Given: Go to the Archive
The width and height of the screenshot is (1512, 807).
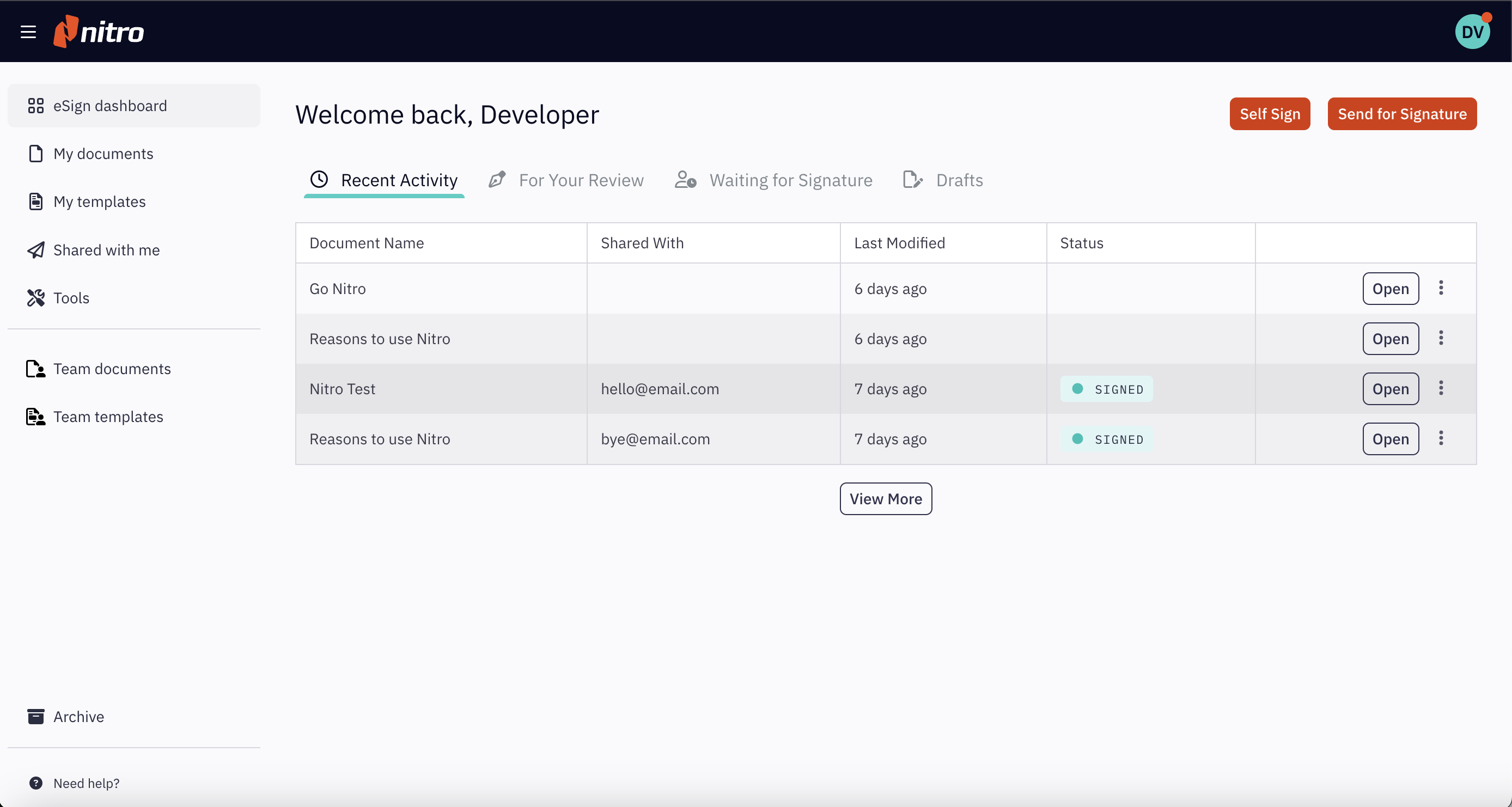Looking at the screenshot, I should (x=78, y=717).
